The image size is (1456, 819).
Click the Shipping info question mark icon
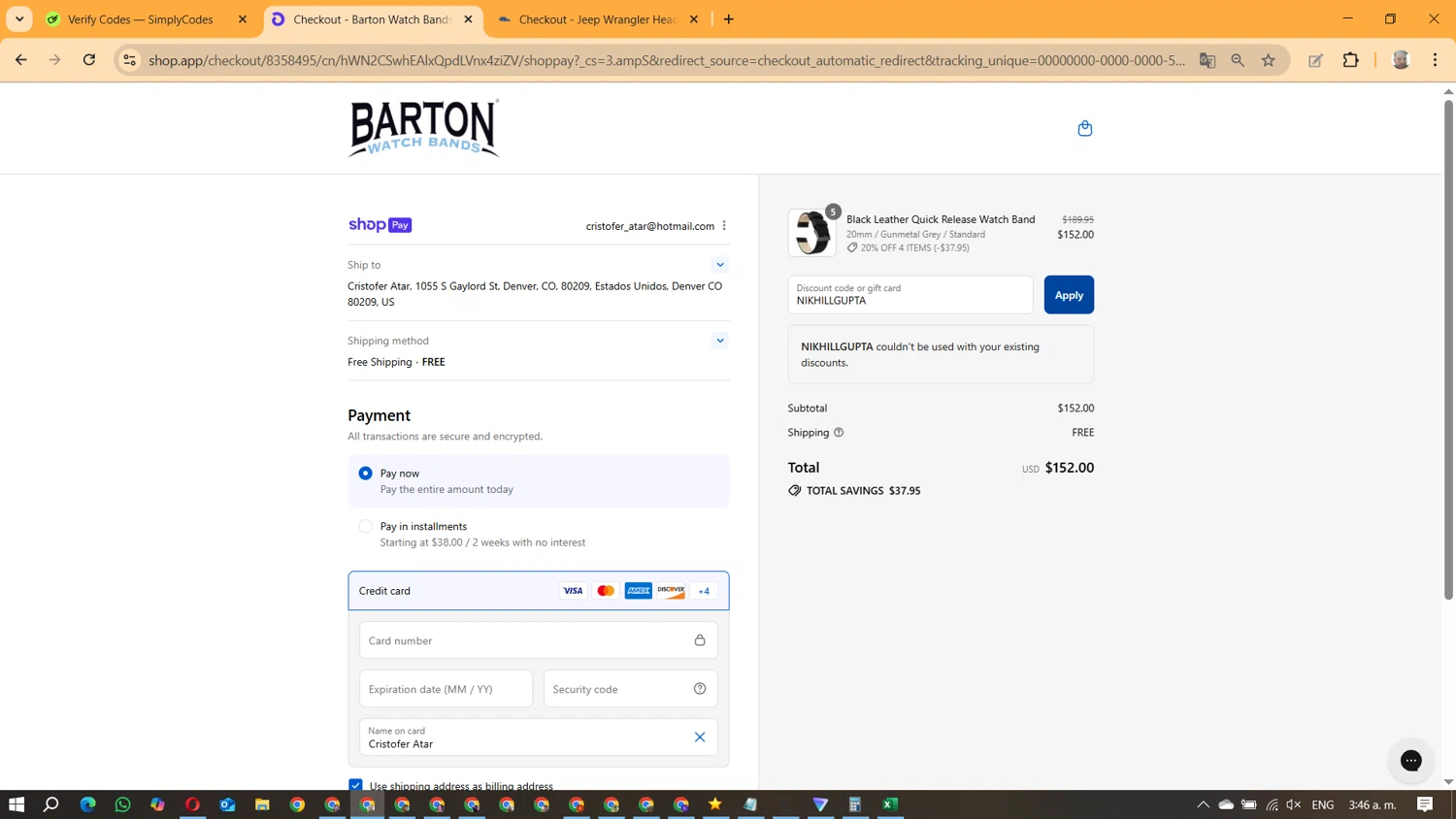click(x=839, y=433)
